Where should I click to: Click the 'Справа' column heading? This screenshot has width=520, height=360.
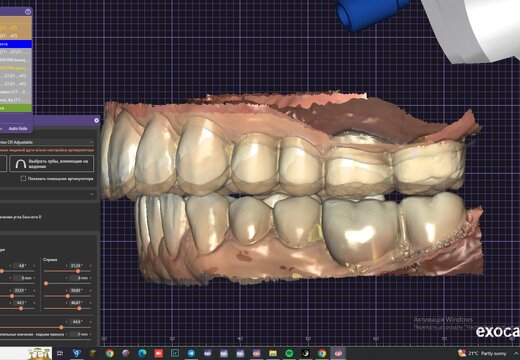(x=50, y=259)
